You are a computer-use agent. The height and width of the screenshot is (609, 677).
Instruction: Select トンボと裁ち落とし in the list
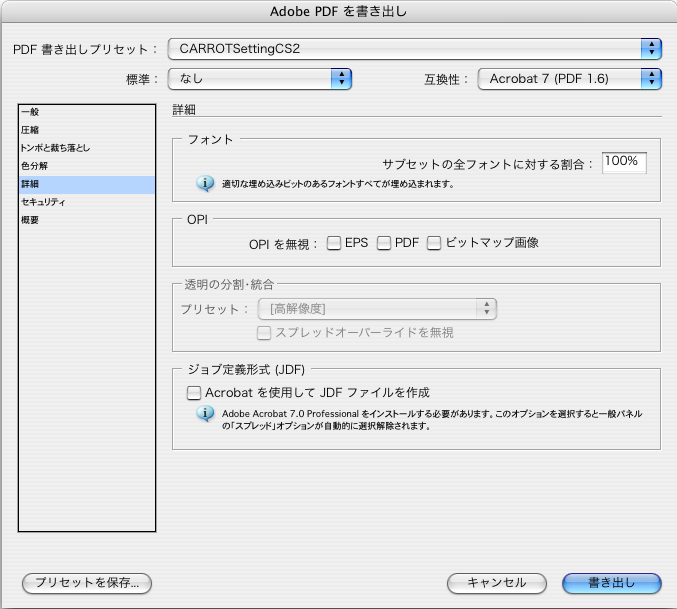(x=87, y=148)
